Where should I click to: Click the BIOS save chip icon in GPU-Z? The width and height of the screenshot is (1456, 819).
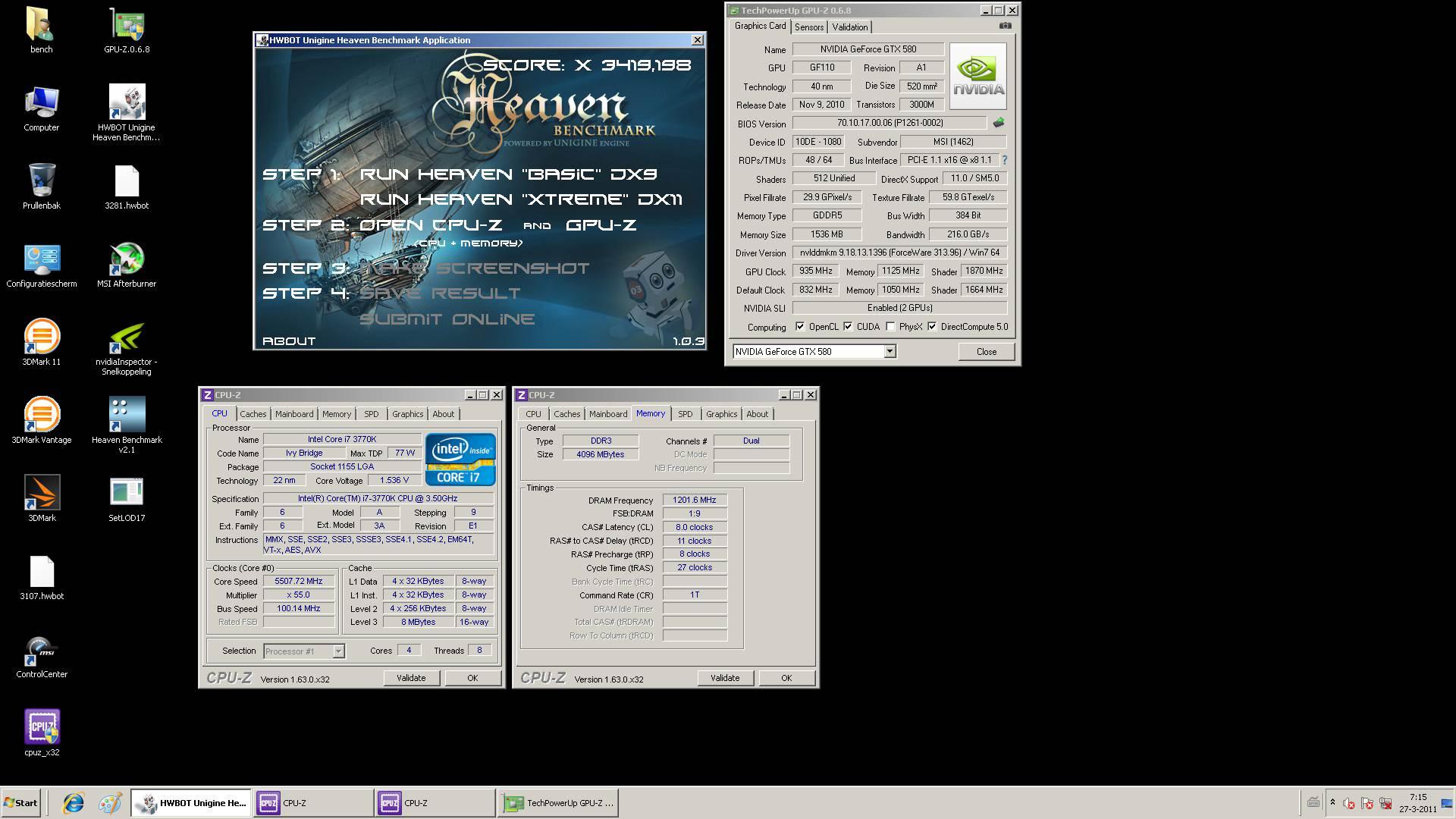pos(999,123)
